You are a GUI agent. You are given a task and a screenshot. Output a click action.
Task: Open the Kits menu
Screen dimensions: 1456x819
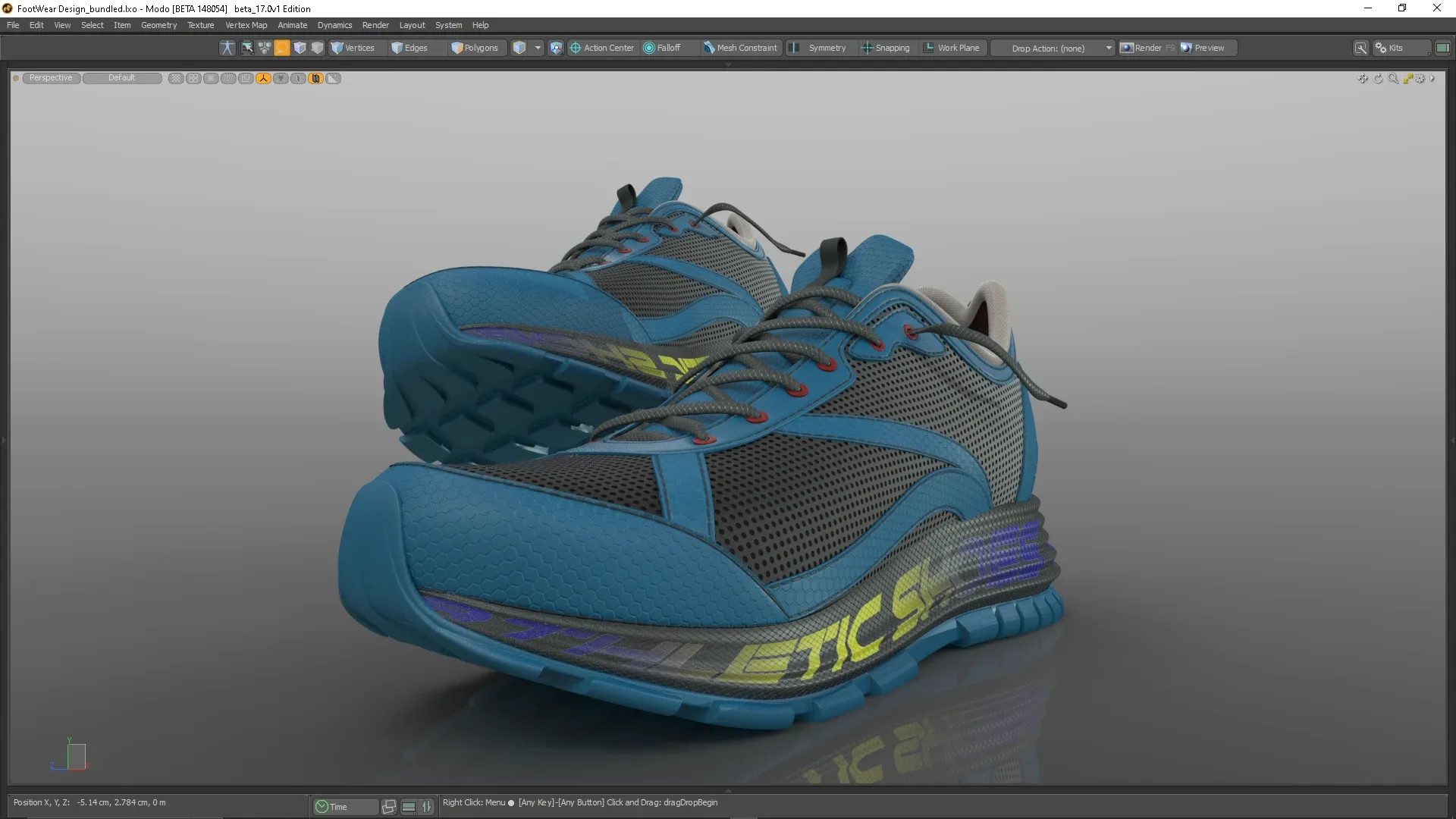[x=1401, y=48]
